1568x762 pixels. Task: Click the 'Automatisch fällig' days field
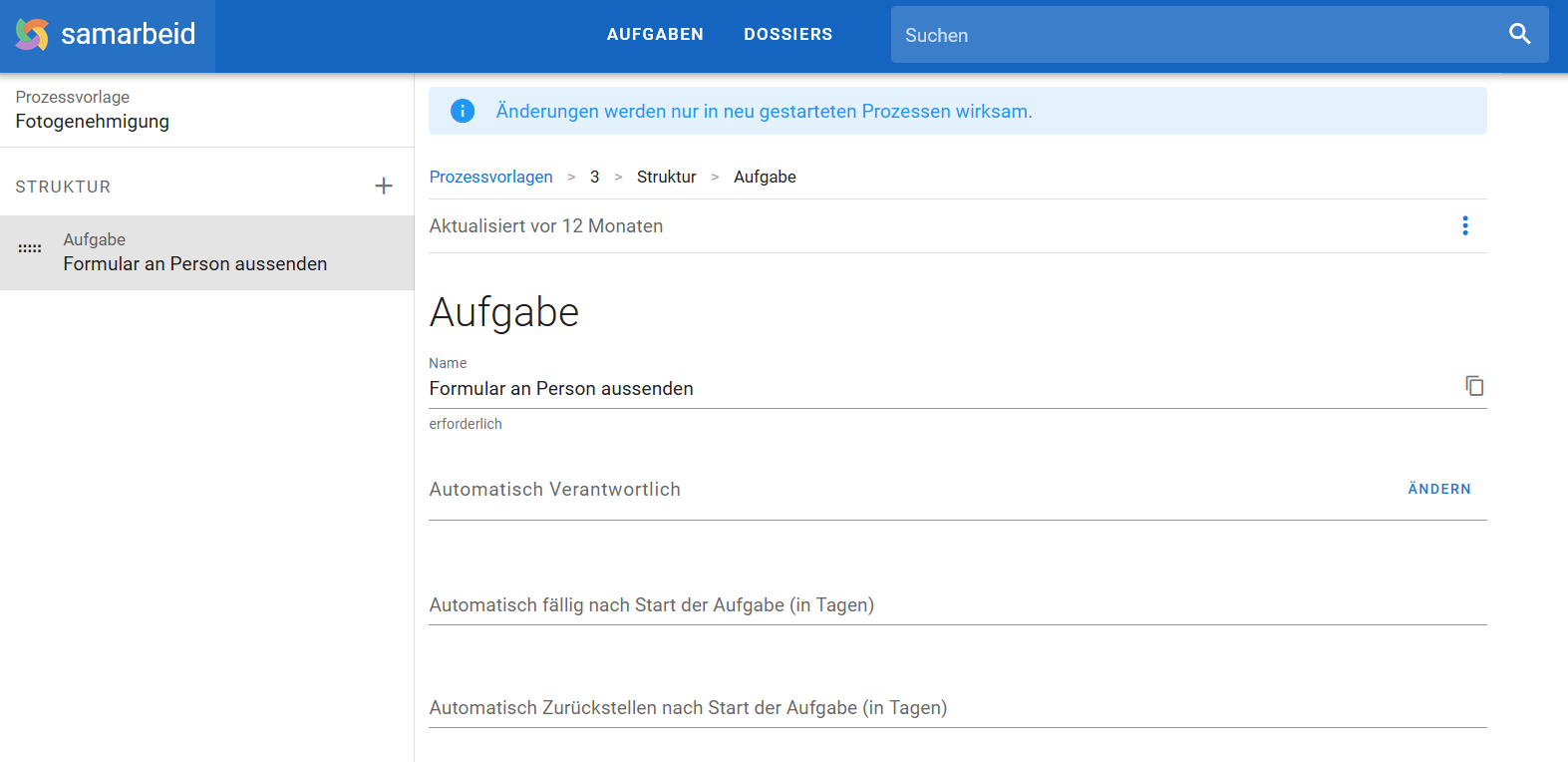click(x=957, y=604)
